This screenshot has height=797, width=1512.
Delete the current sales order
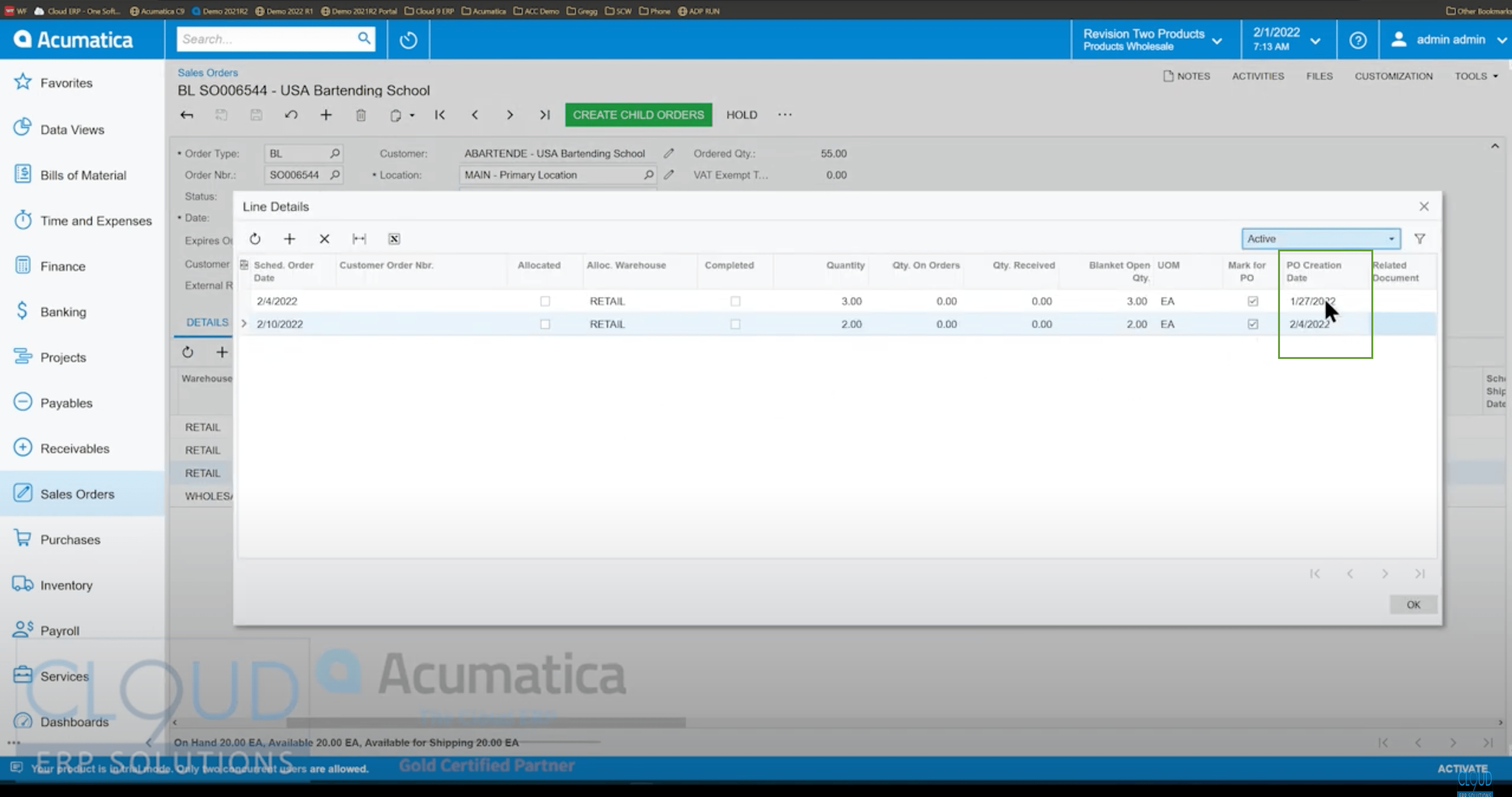361,115
